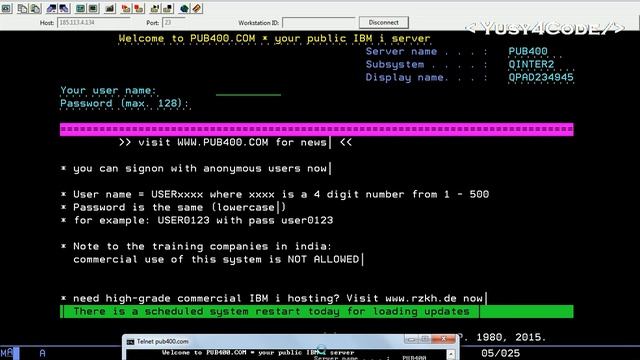This screenshot has height=360, width=640.
Task: Click the '05/025' cursor position indicator
Action: [500, 353]
